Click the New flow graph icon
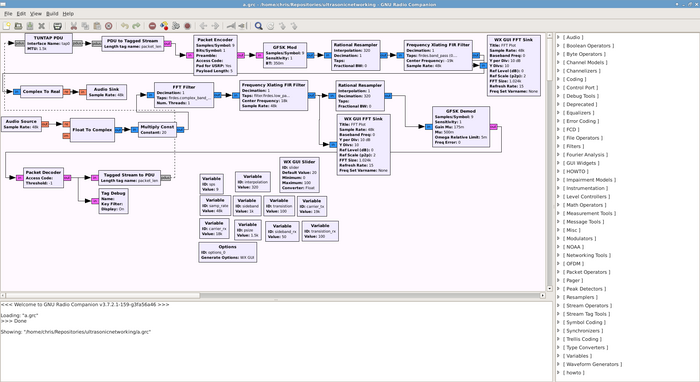The width and height of the screenshot is (700, 382). (7, 26)
